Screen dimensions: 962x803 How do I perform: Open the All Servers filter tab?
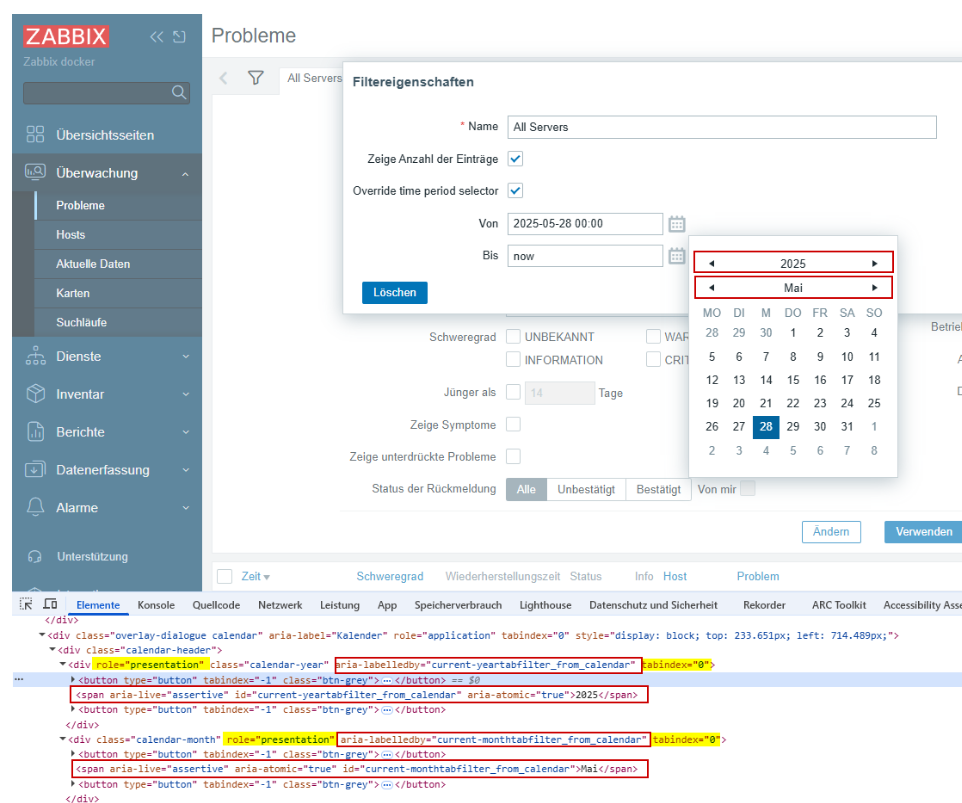[x=314, y=78]
